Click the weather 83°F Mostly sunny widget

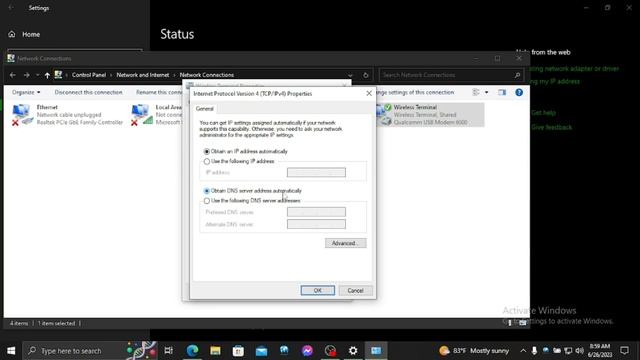coord(474,351)
